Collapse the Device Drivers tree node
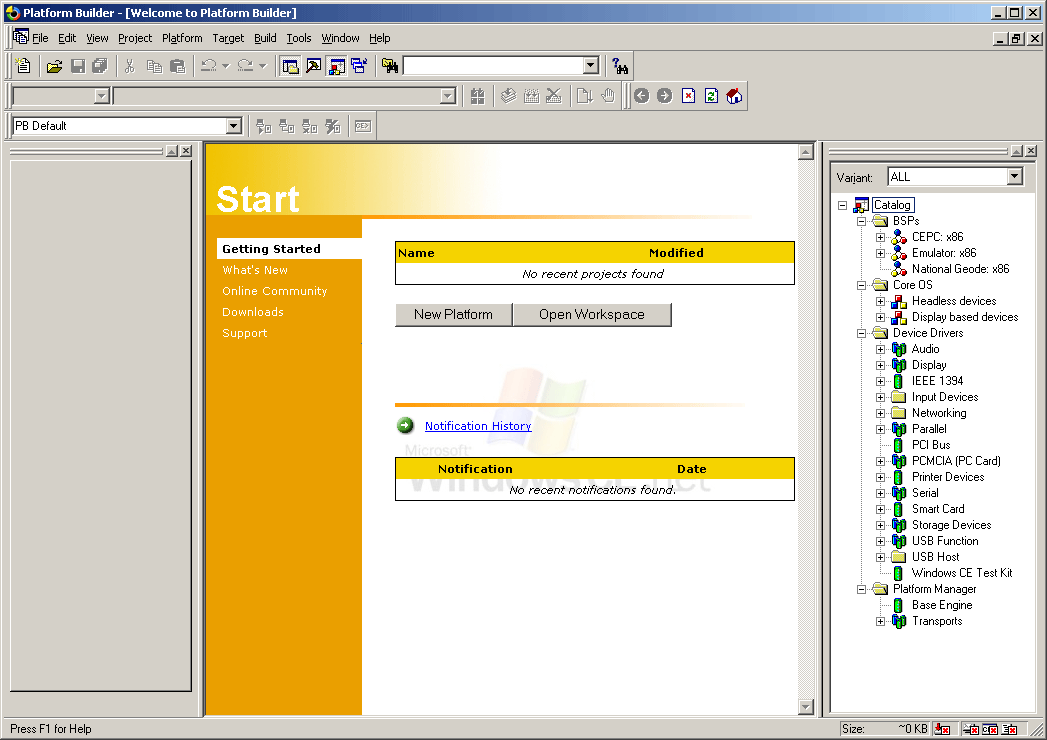 click(861, 333)
